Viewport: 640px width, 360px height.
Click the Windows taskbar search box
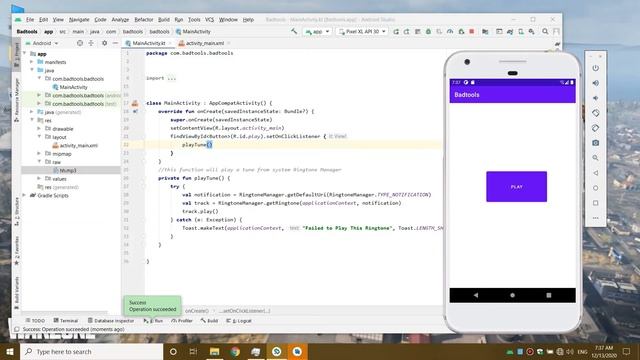tap(91, 351)
